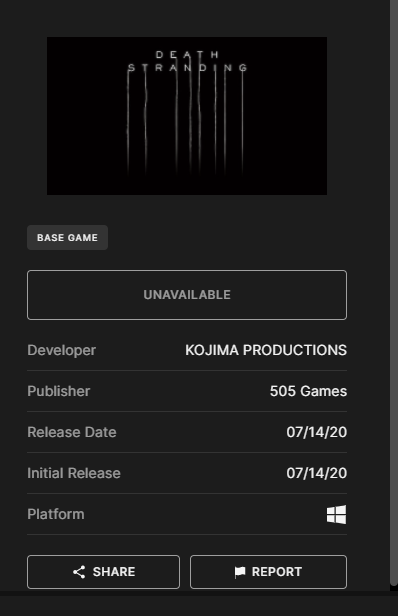
Task: Open the KOJIMA PRODUCTIONS developer link
Action: [x=266, y=350]
